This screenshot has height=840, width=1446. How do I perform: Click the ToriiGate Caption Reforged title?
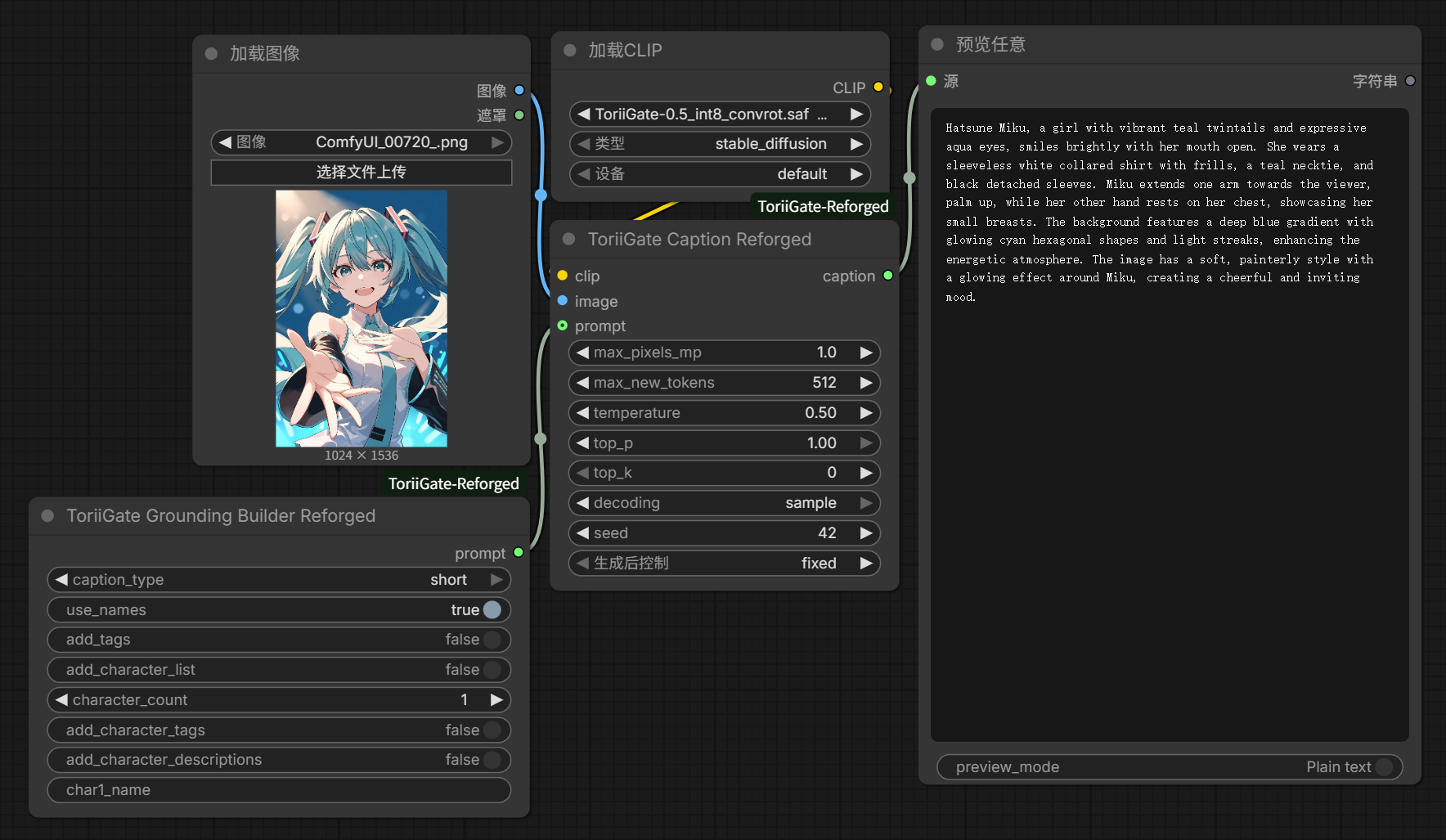click(x=699, y=240)
